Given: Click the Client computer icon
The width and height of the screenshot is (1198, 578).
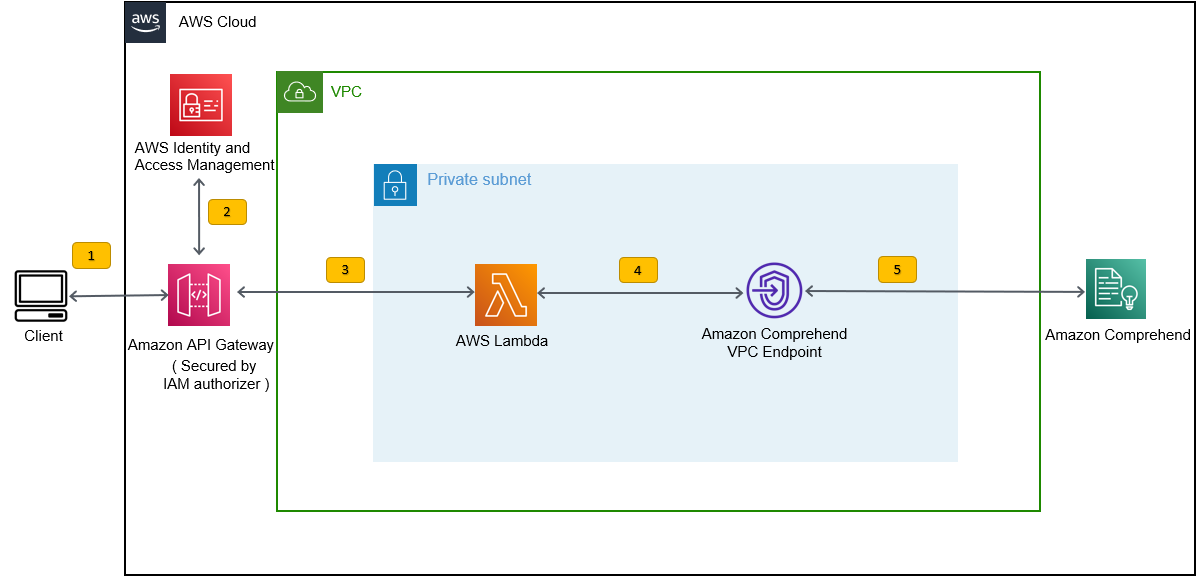Looking at the screenshot, I should tap(41, 297).
